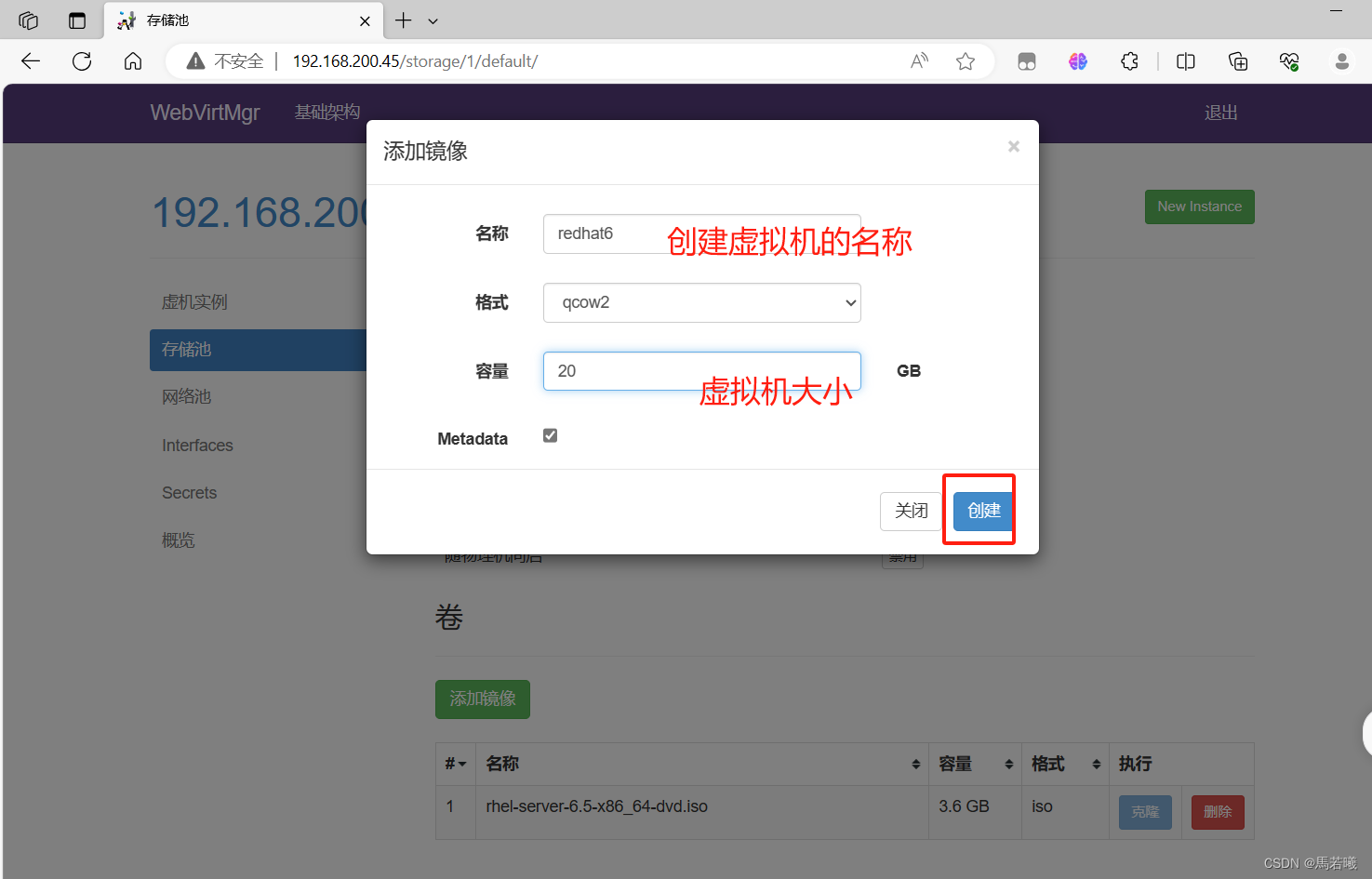Image resolution: width=1372 pixels, height=879 pixels.
Task: Sort the table by the 名称 column
Action: (702, 764)
